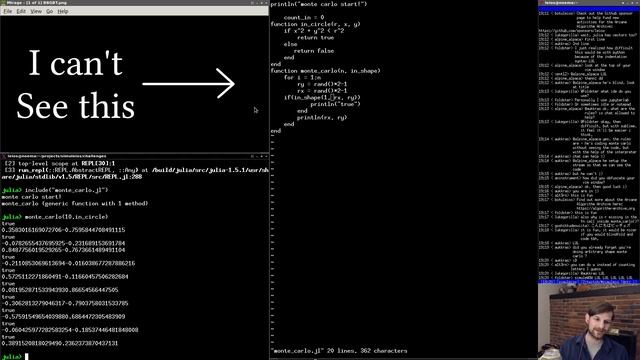Viewport: 640px width, 360px height.
Task: Click "top-level scope at REPL[30]:1" line
Action: 60,163
